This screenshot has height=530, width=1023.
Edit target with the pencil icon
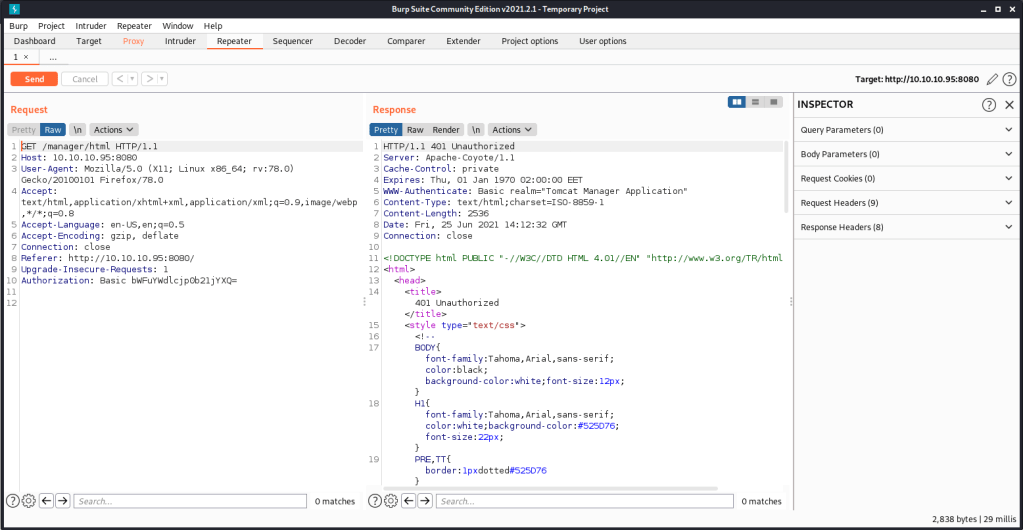tap(992, 79)
